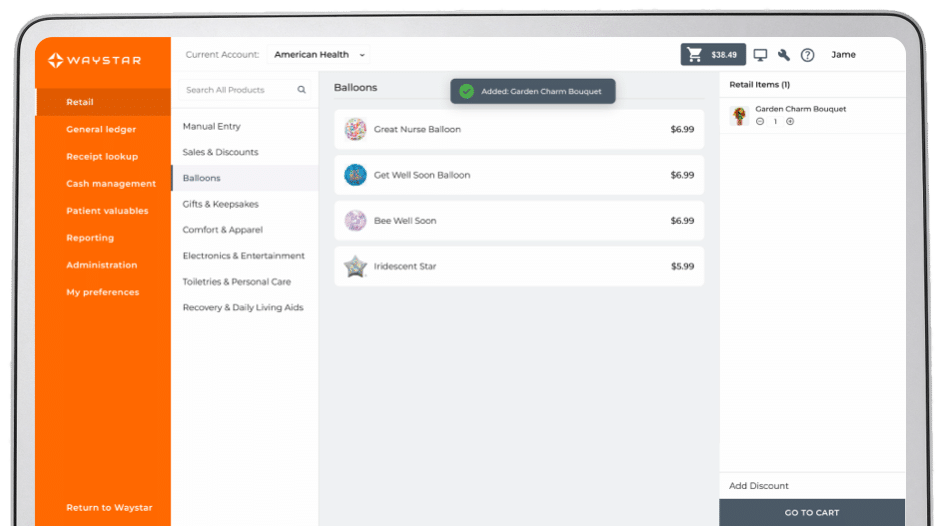This screenshot has width=940, height=528.
Task: Click Add Discount
Action: (x=758, y=486)
